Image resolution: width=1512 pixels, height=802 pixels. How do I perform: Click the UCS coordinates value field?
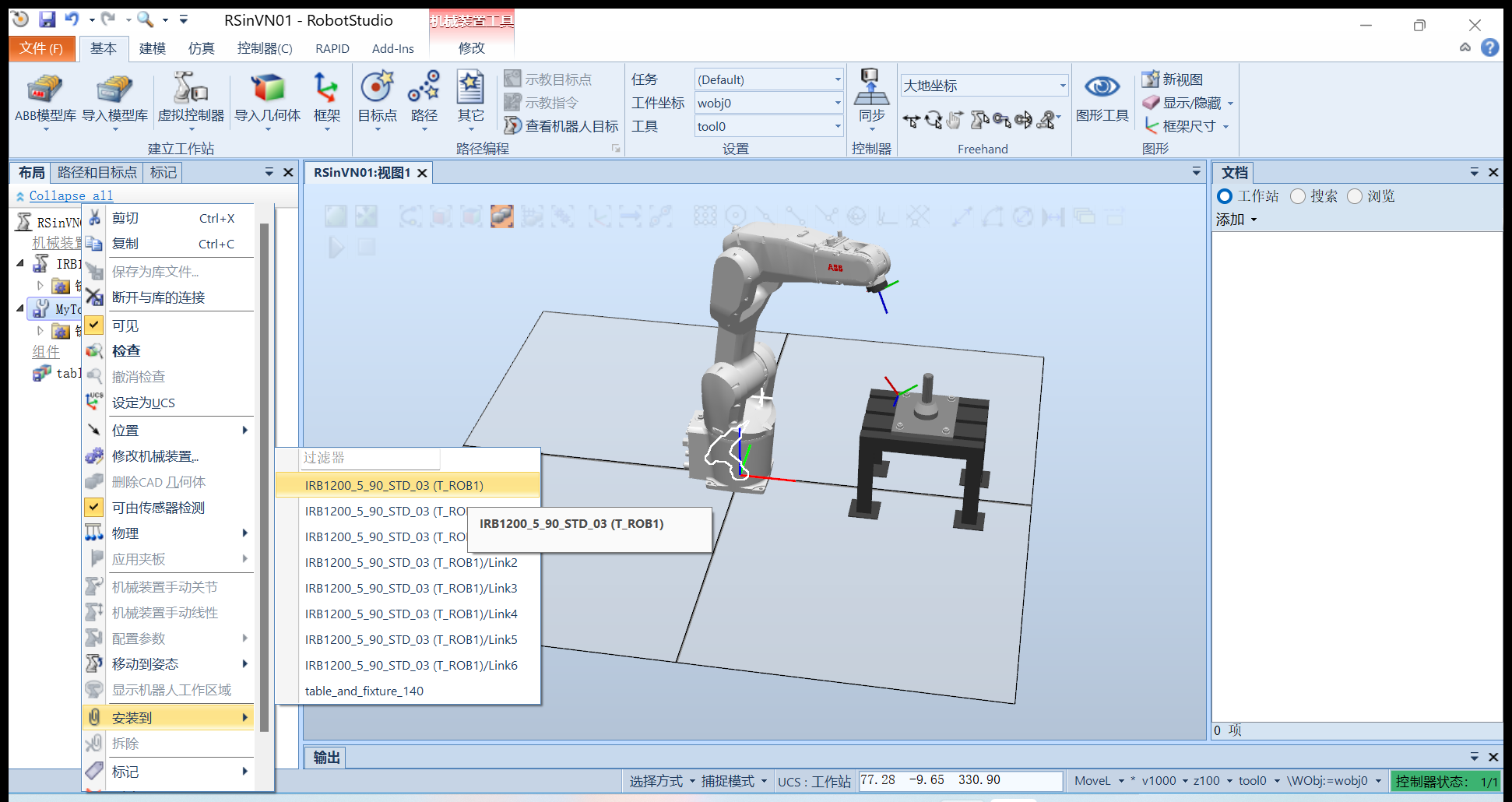(960, 780)
